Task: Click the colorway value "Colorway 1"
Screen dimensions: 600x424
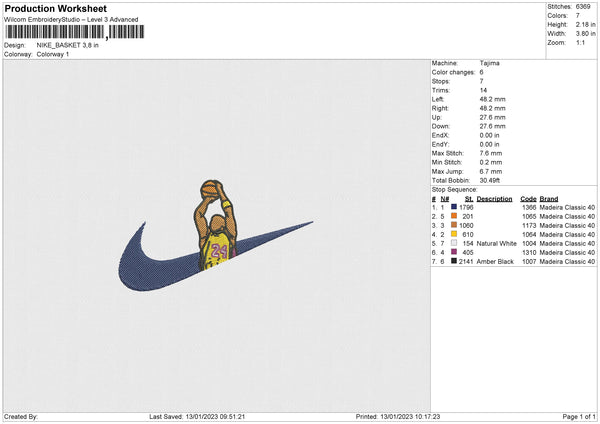Action: tap(53, 54)
